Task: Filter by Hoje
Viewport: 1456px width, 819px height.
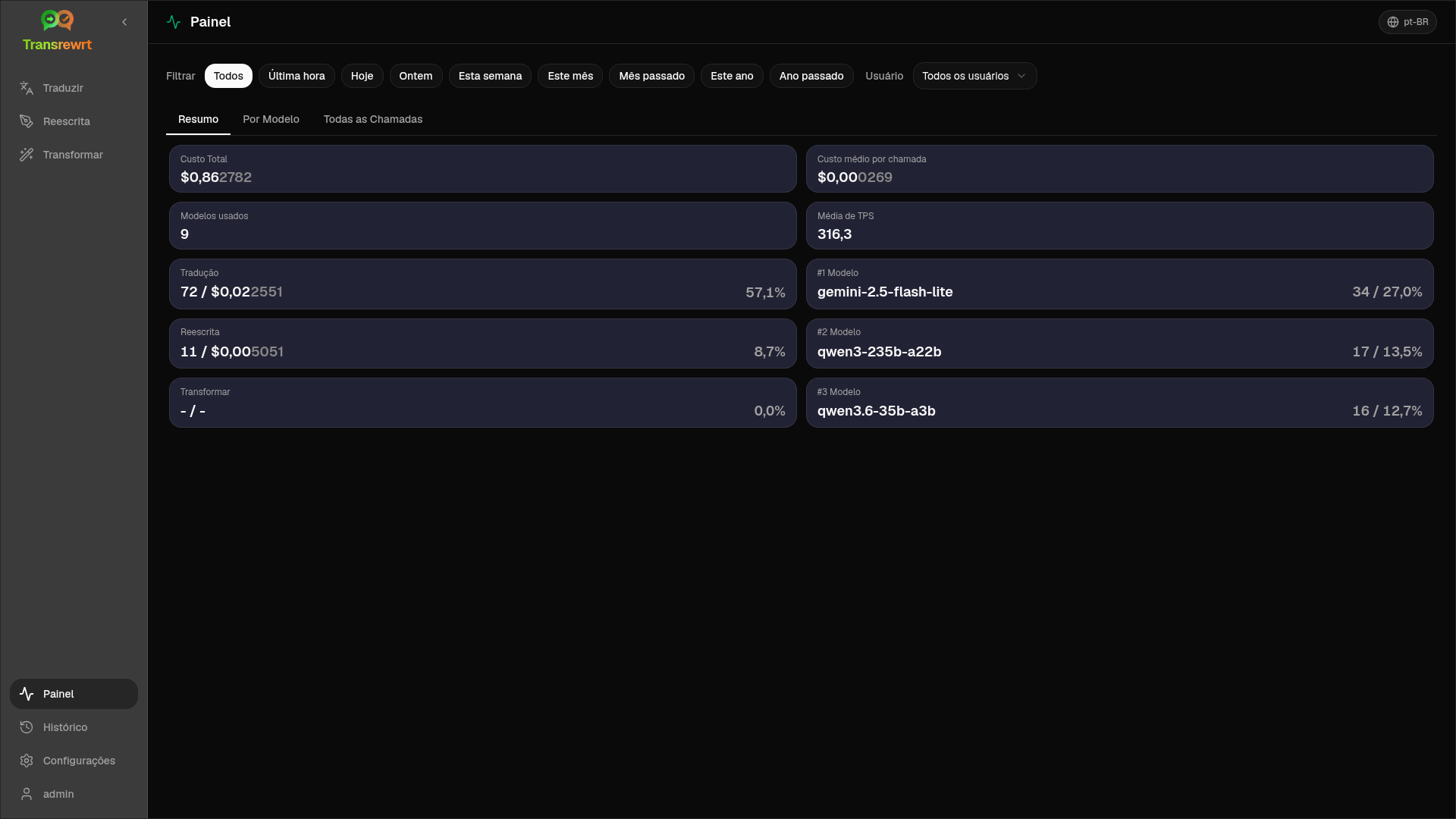Action: coord(362,76)
